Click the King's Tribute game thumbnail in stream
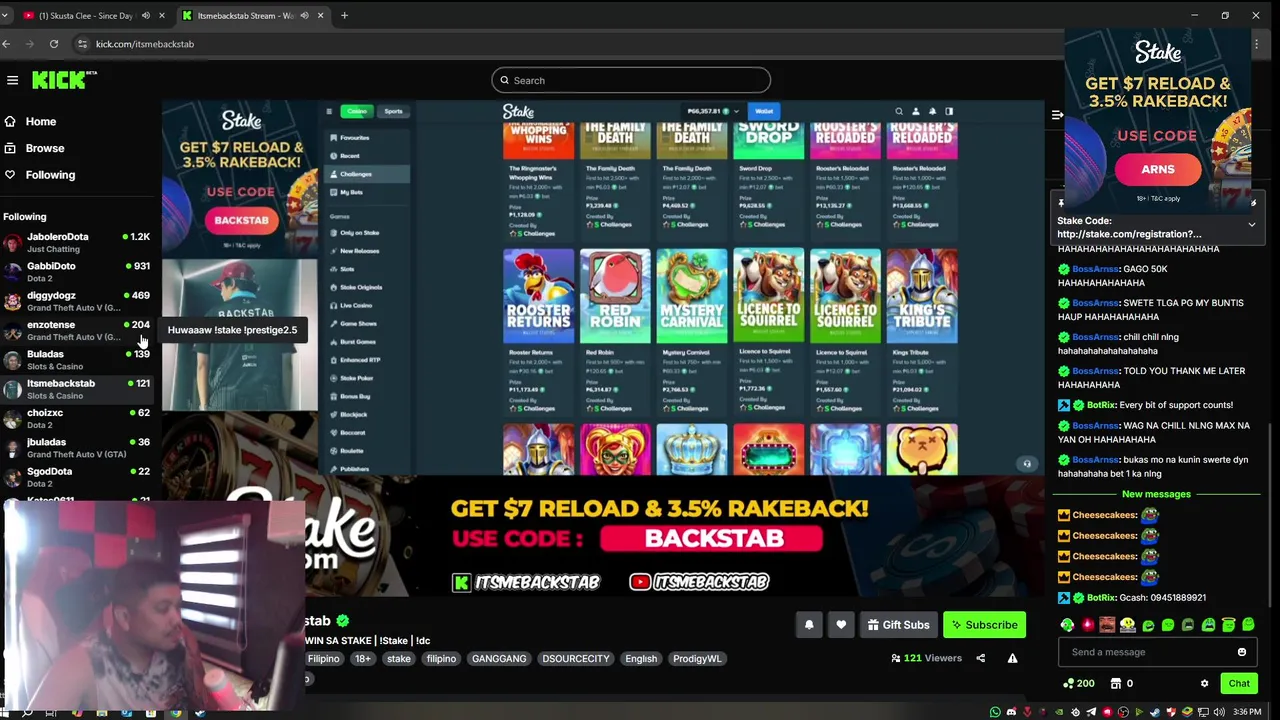Image resolution: width=1280 pixels, height=720 pixels. [921, 297]
